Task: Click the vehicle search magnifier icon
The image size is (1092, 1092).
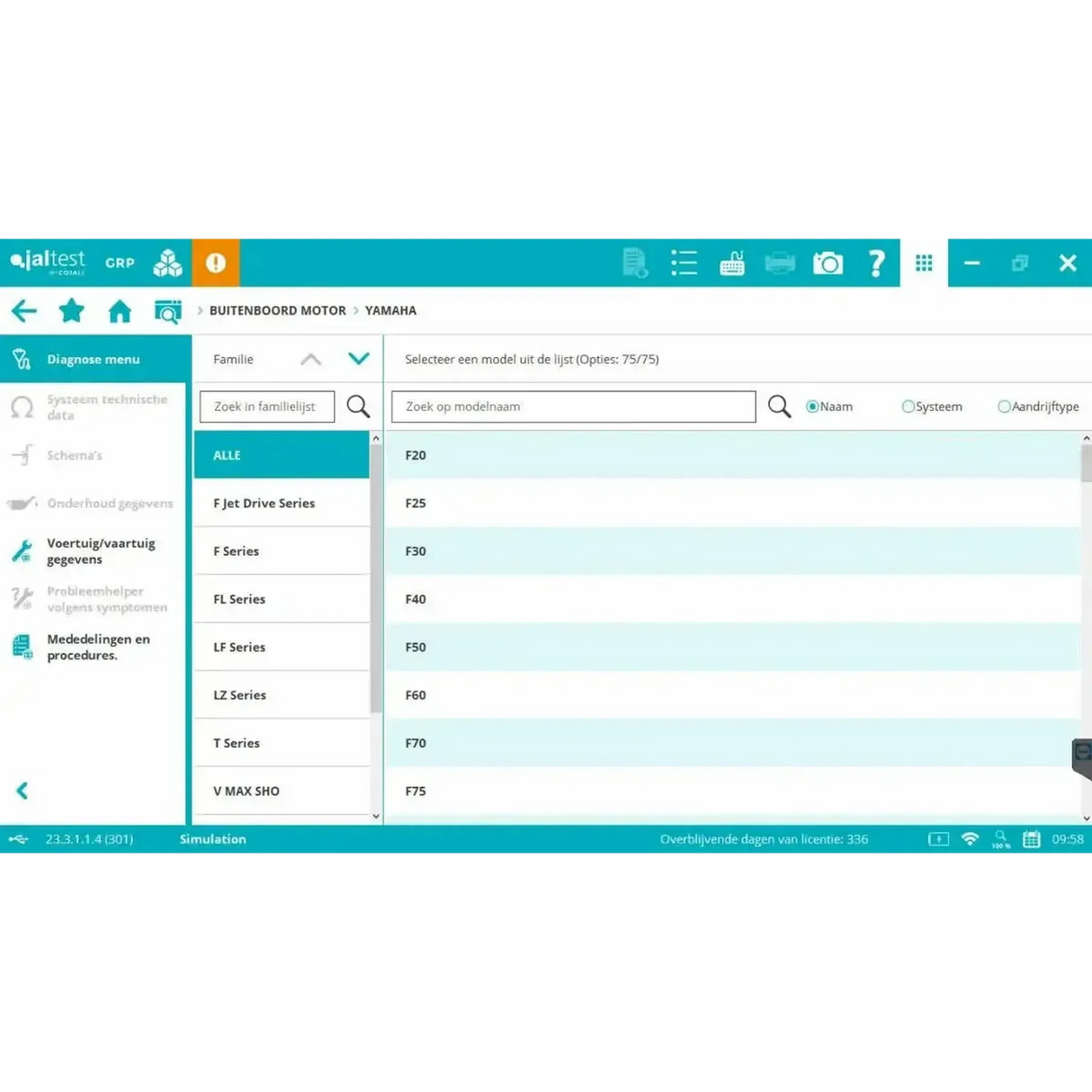Action: click(x=167, y=311)
